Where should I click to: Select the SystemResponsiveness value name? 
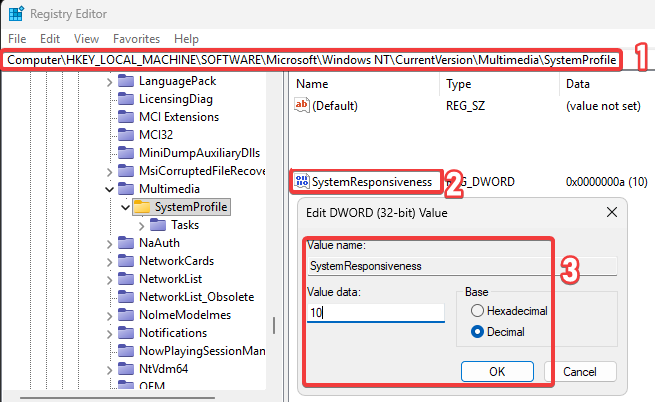(x=372, y=182)
